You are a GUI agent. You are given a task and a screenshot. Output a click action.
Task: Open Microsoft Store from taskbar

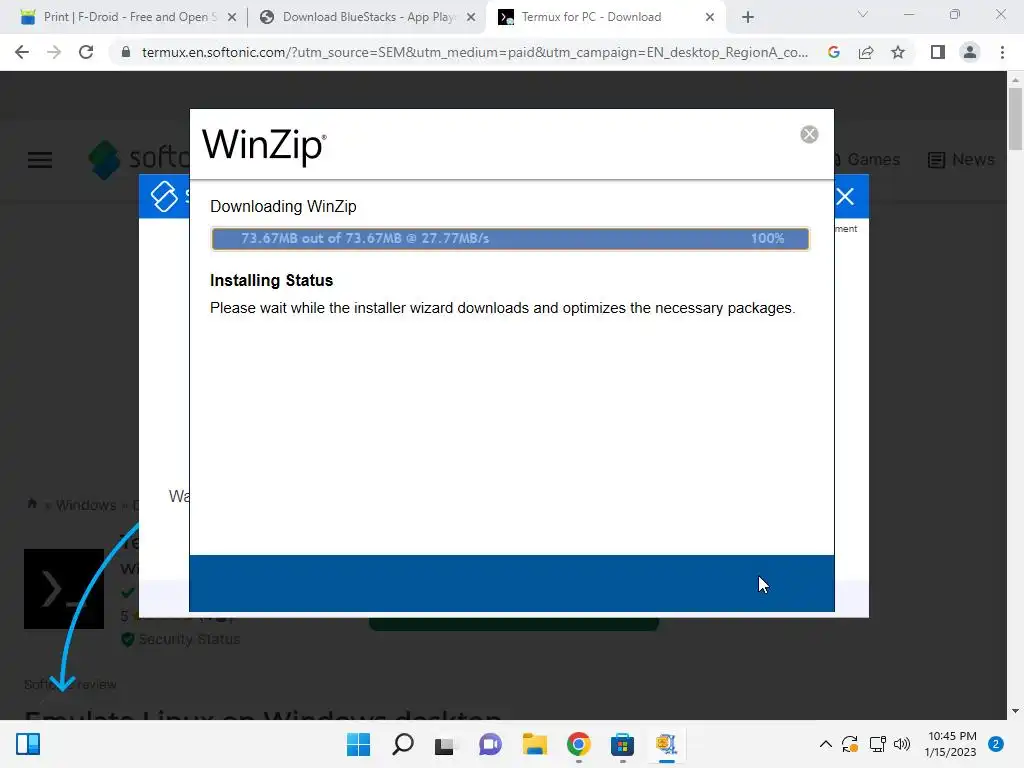pos(622,744)
